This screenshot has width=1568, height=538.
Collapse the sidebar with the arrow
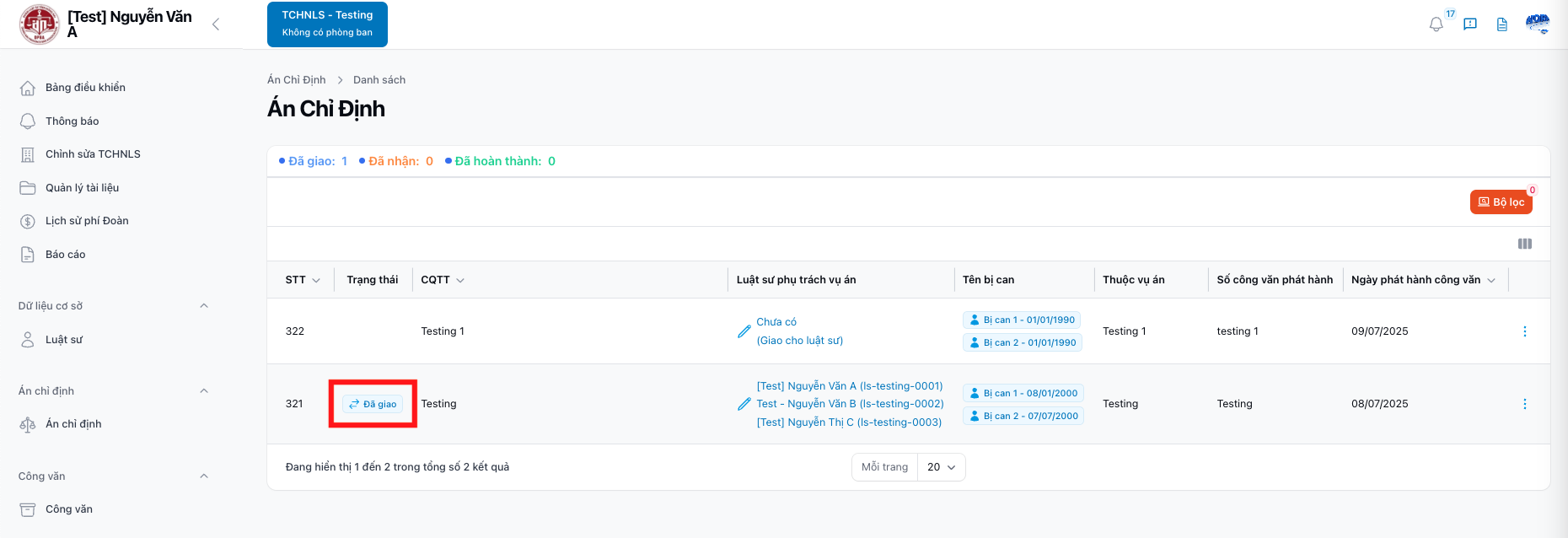point(216,24)
